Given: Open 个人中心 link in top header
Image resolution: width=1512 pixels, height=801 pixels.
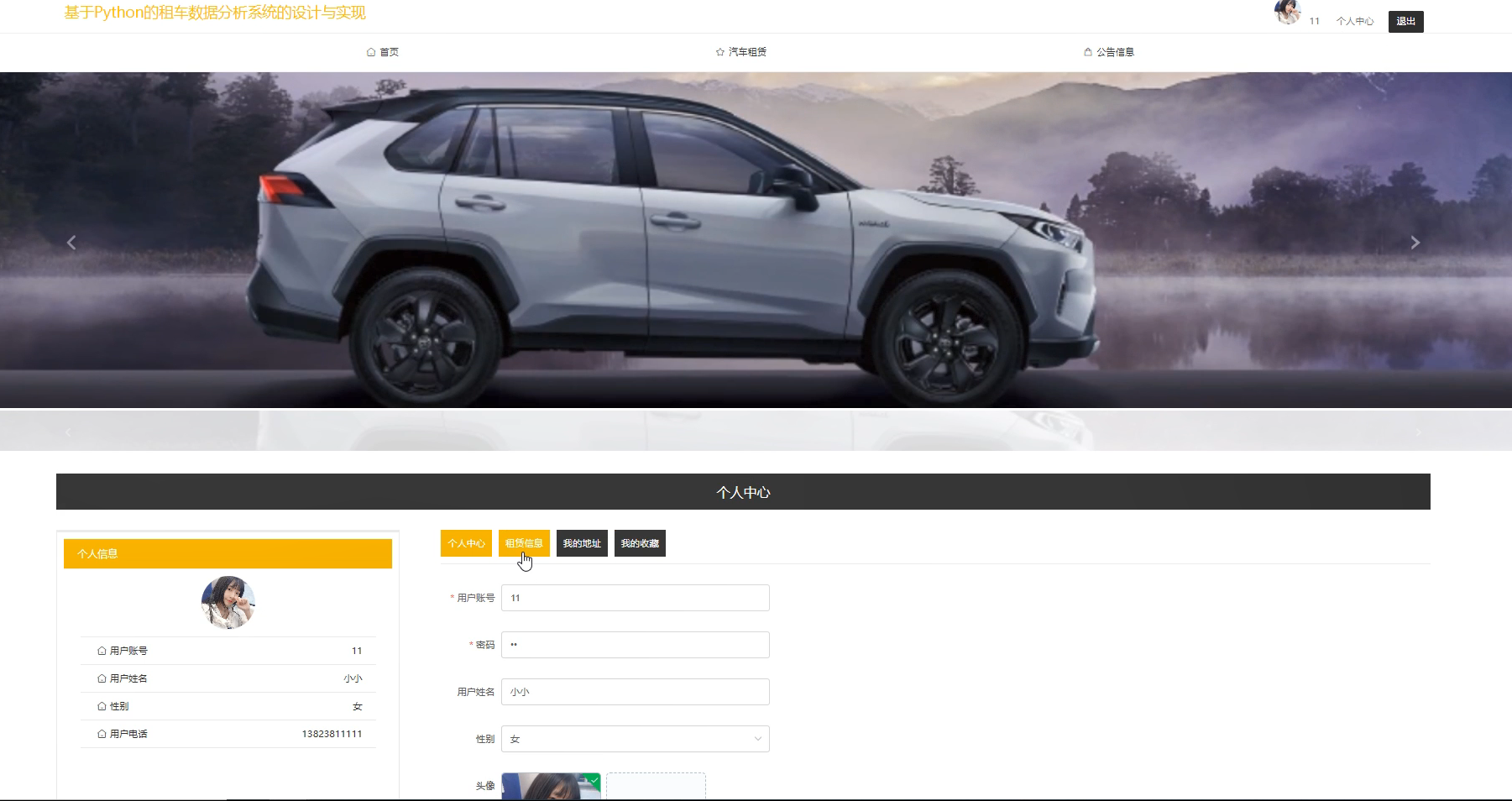Looking at the screenshot, I should 1355,21.
